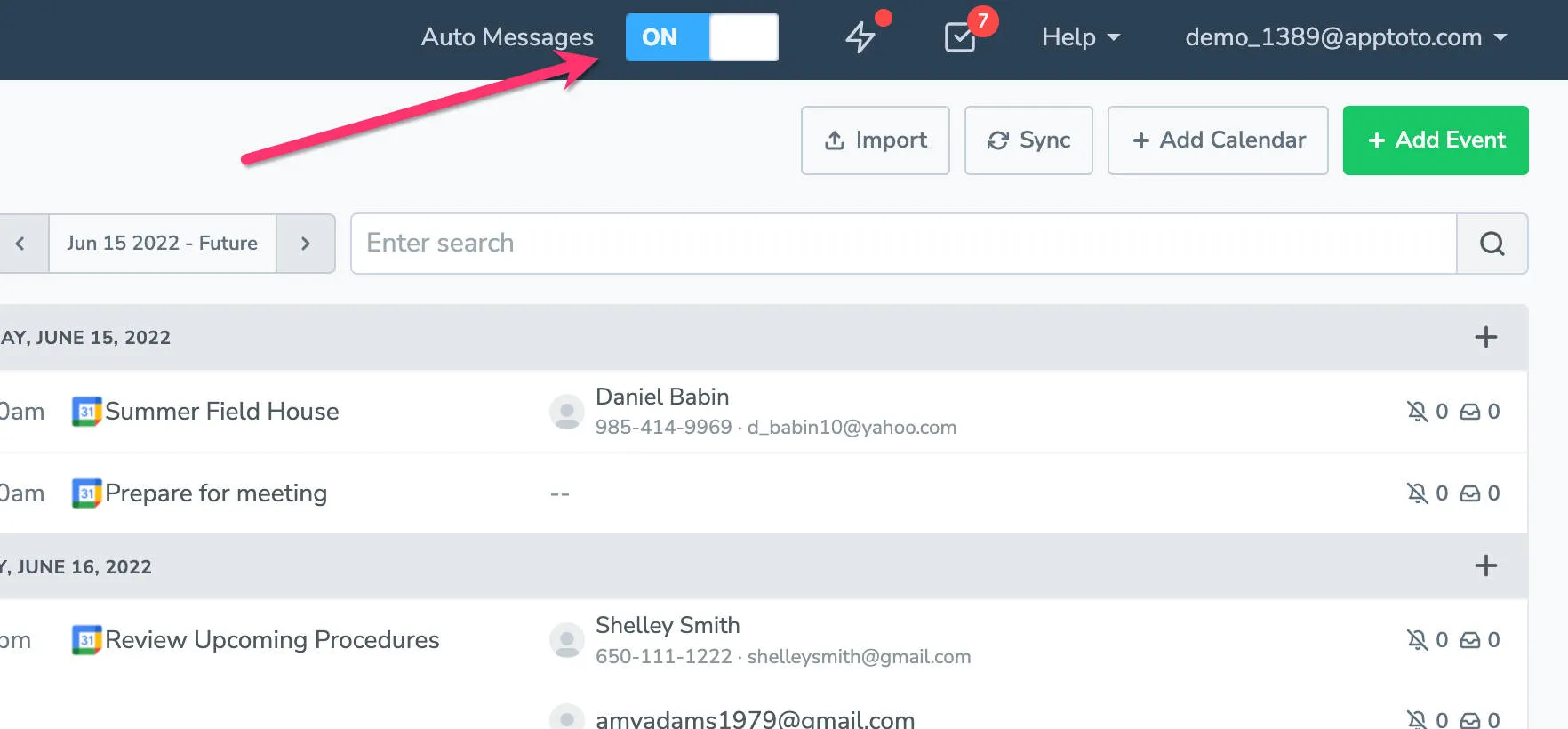Click the -- participant placeholder for Prepare for meeting
Viewport: 1568px width, 729px height.
tap(560, 494)
